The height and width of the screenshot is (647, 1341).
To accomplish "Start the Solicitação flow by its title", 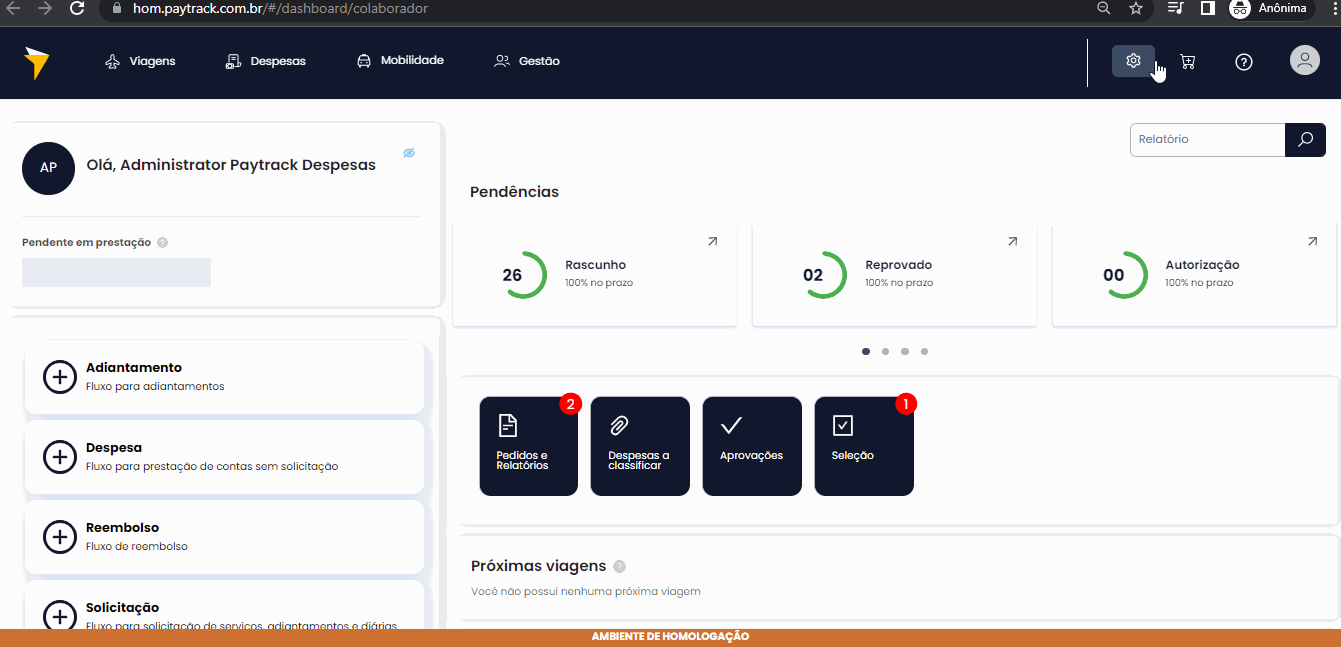I will pyautogui.click(x=122, y=608).
